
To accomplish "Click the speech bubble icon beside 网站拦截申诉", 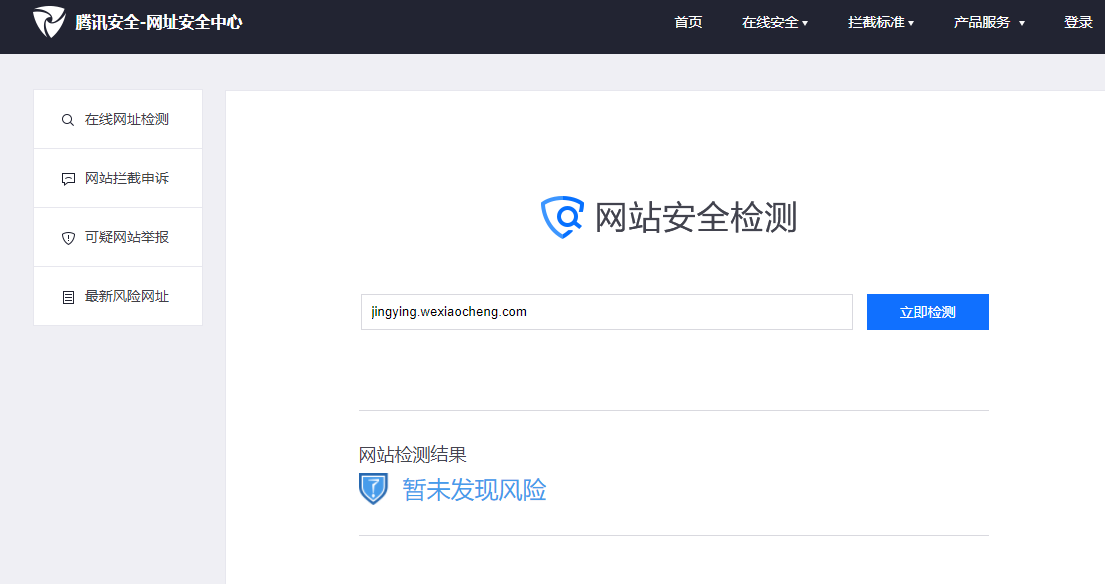I will (68, 179).
